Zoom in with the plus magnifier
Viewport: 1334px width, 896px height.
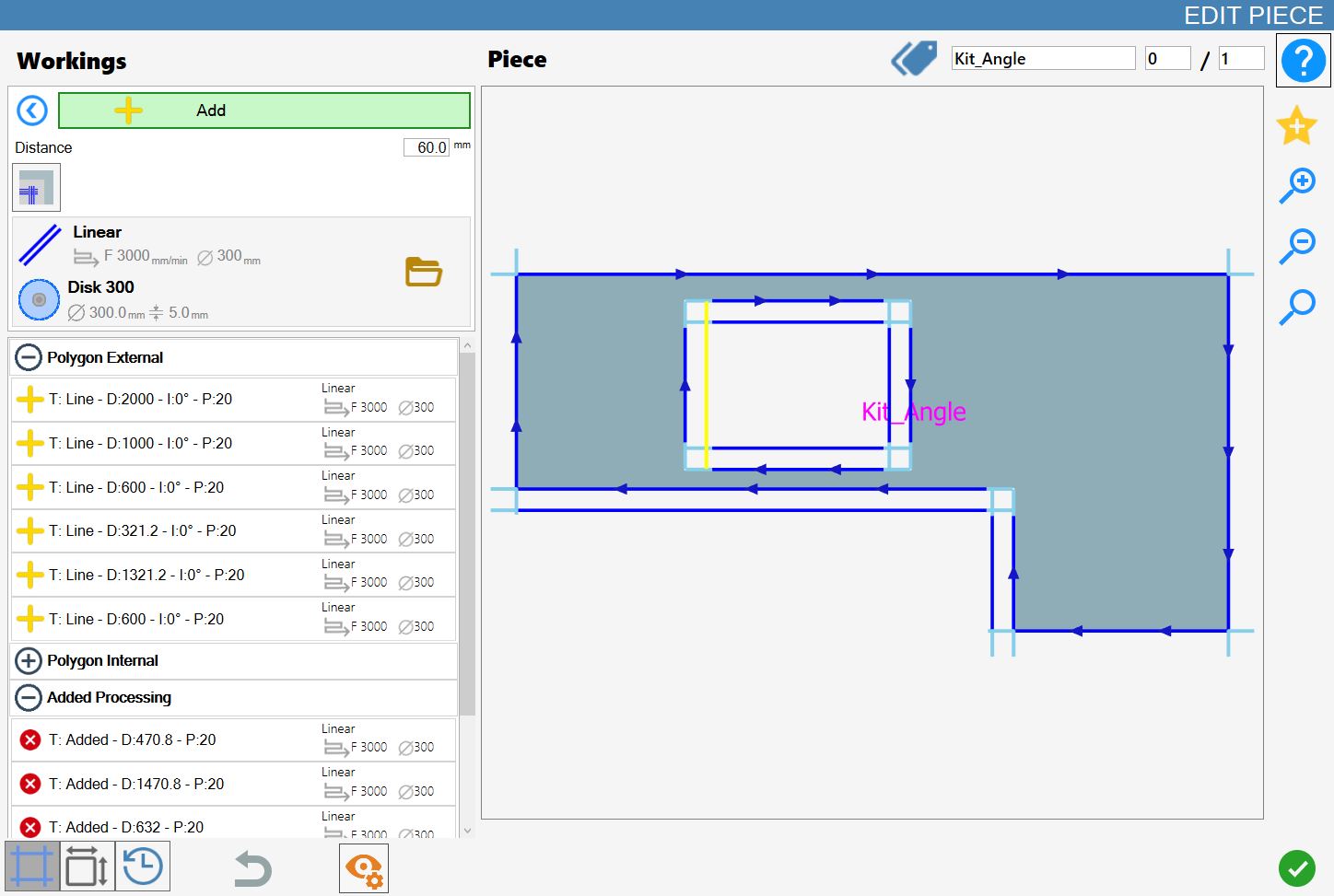pos(1297,185)
